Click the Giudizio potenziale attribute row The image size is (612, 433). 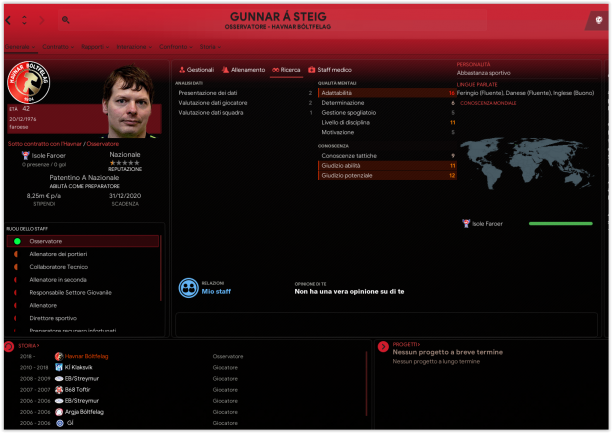click(387, 176)
